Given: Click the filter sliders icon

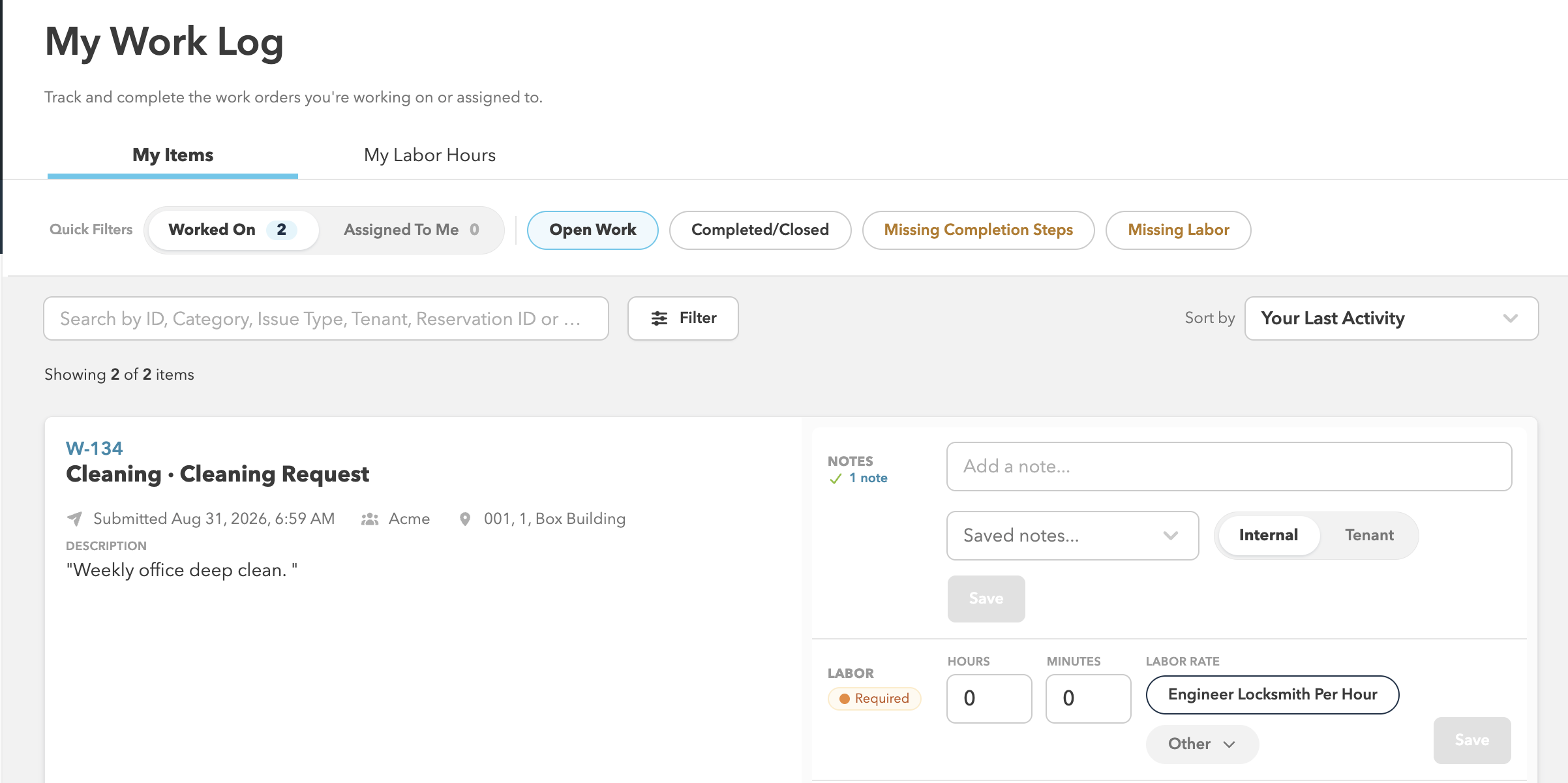Looking at the screenshot, I should tap(659, 318).
